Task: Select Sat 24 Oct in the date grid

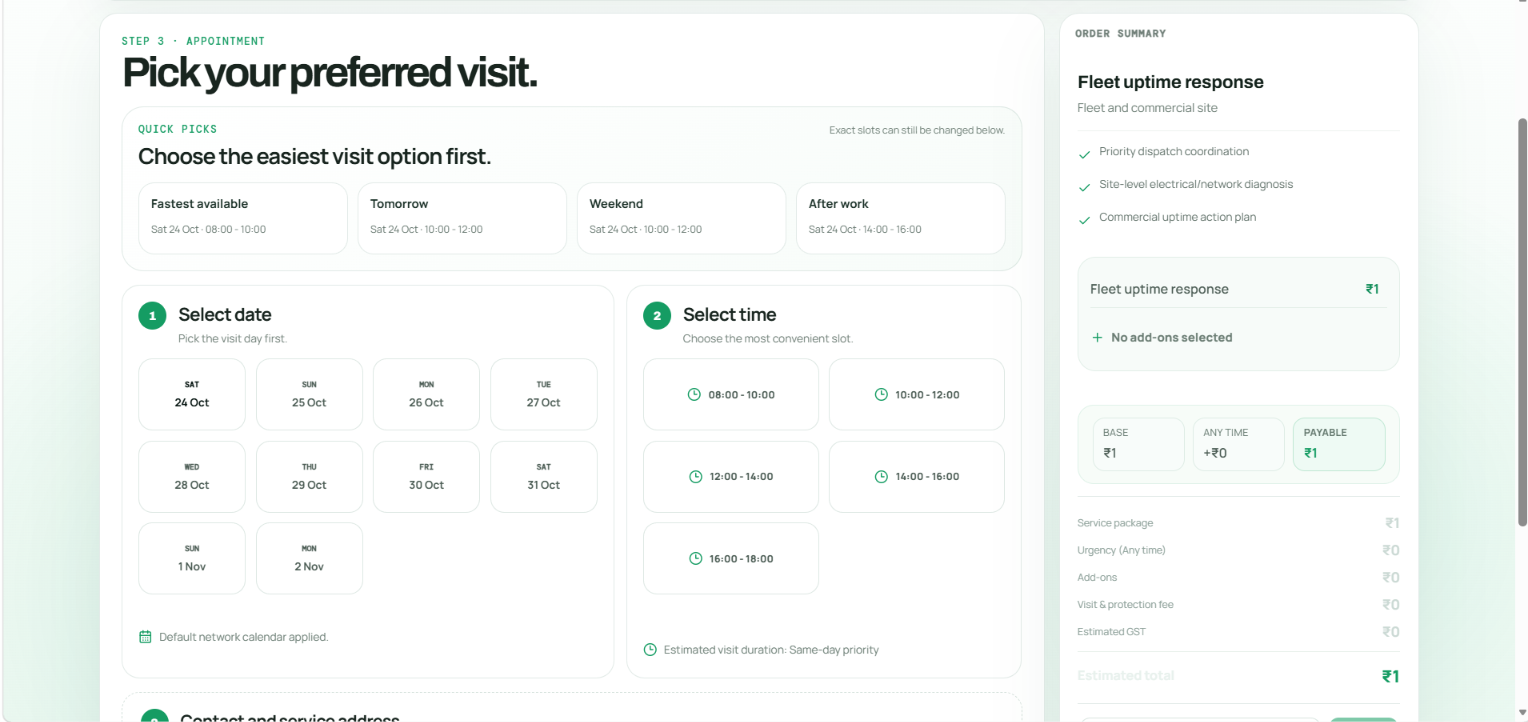Action: [192, 395]
